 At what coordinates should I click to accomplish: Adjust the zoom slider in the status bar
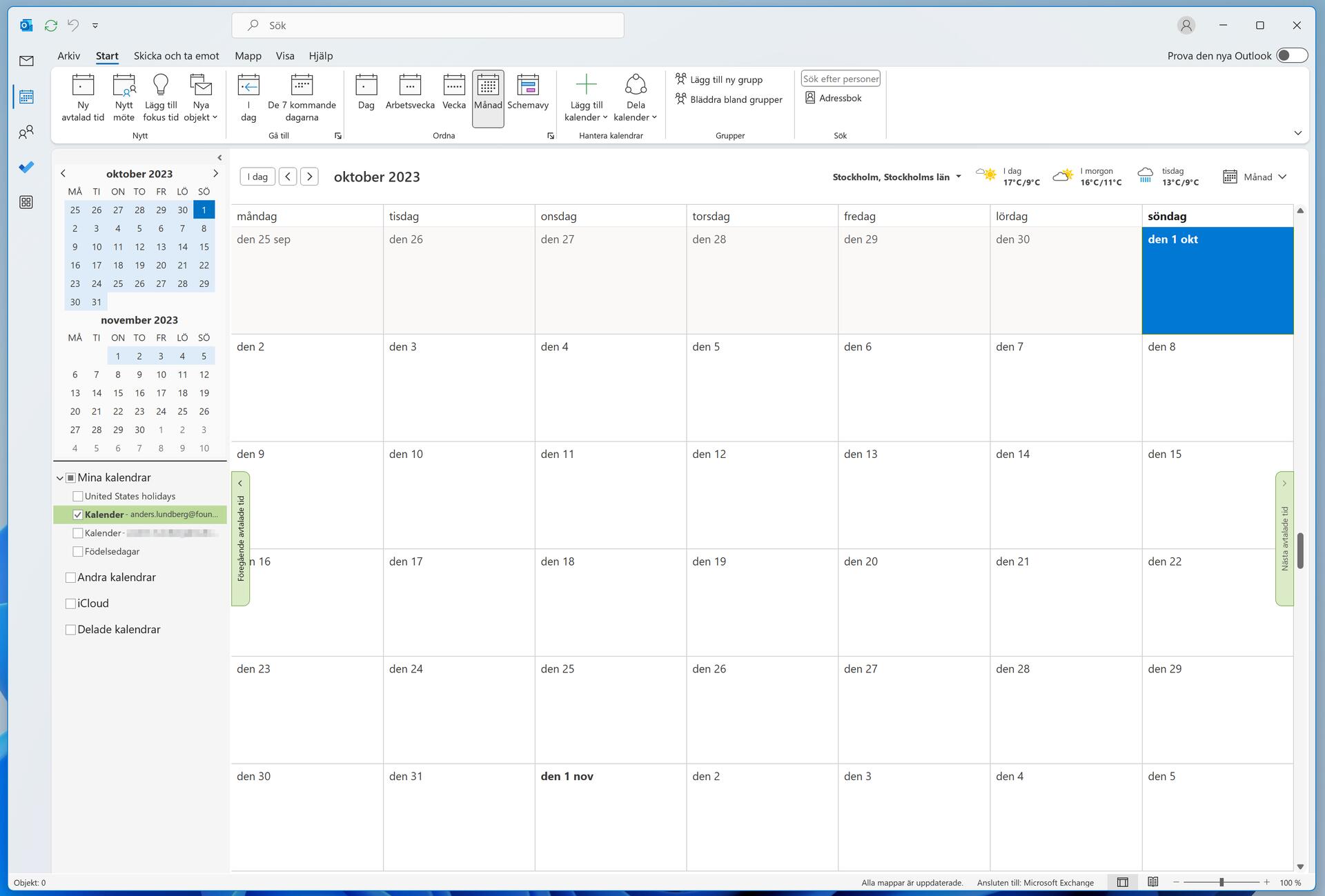[x=1221, y=882]
